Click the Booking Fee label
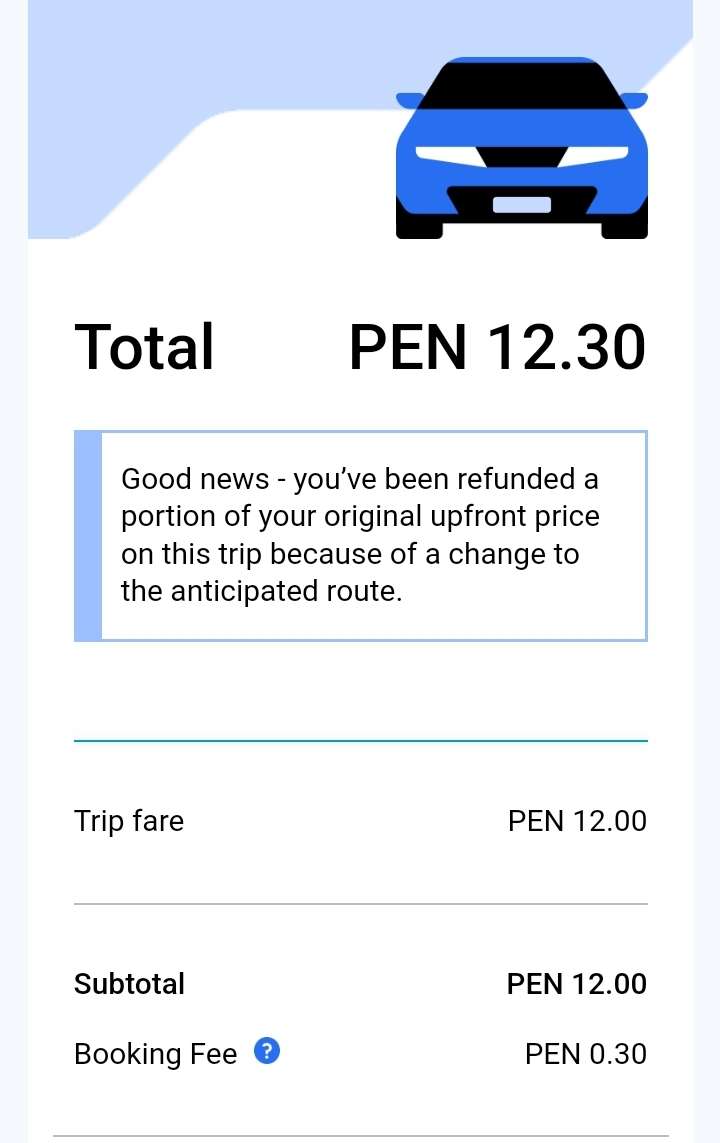The width and height of the screenshot is (720, 1143). [156, 1054]
